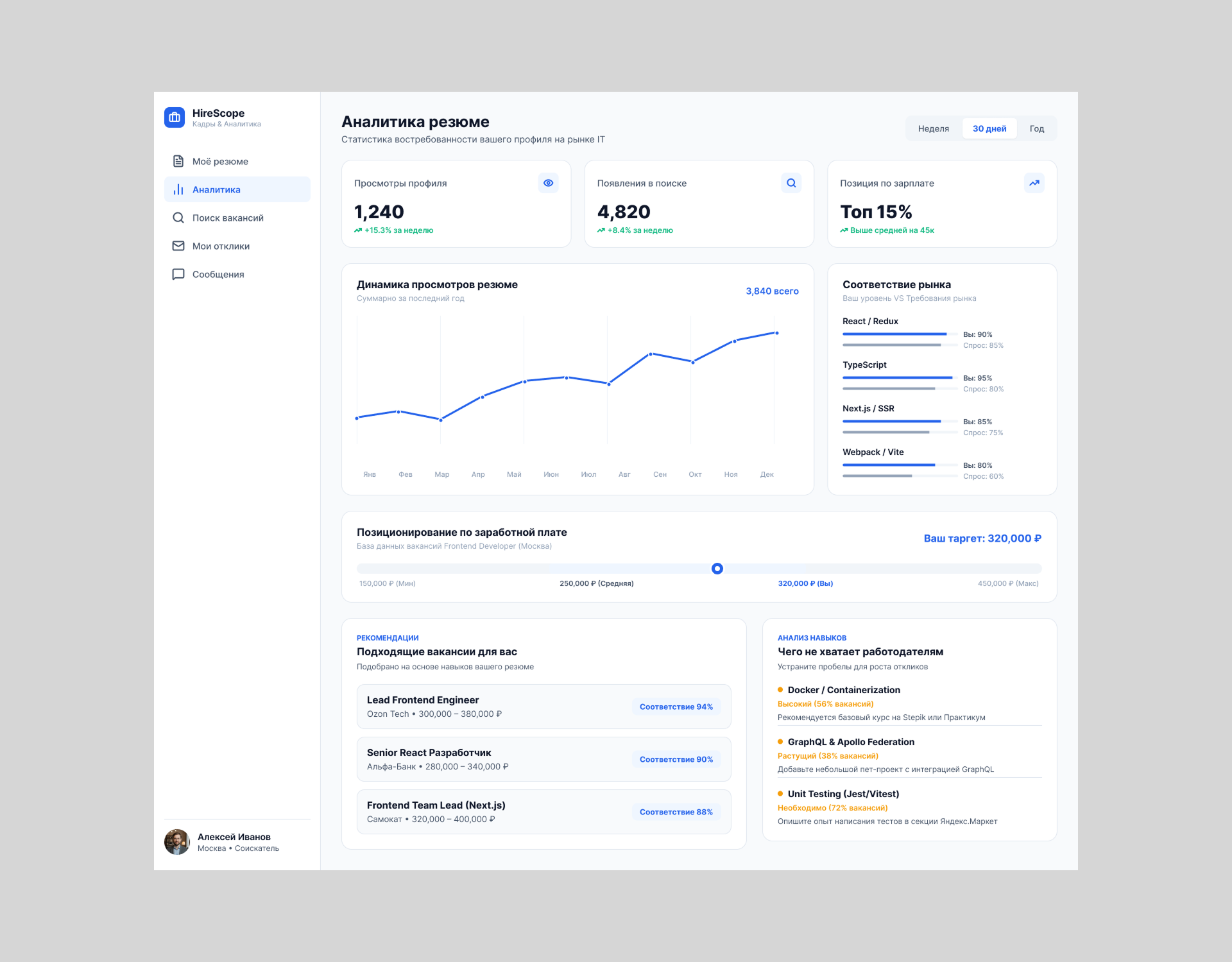Click the Соответствие 88% badge

click(x=676, y=812)
